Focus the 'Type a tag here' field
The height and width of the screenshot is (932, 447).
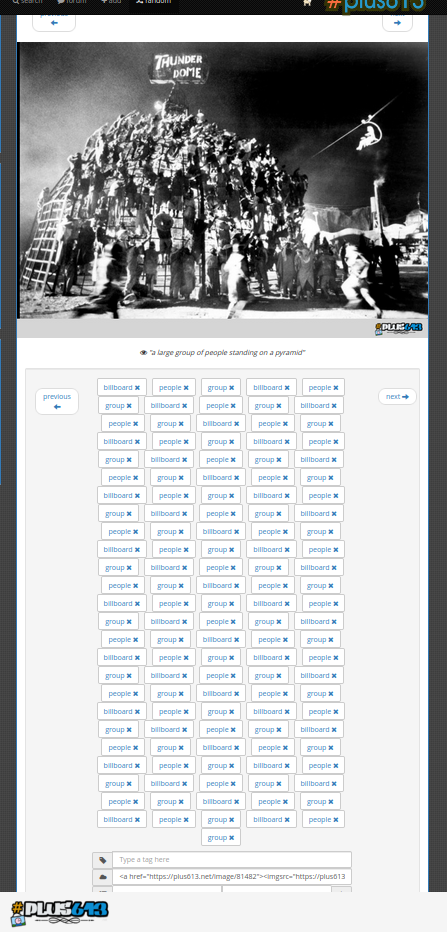pos(232,859)
